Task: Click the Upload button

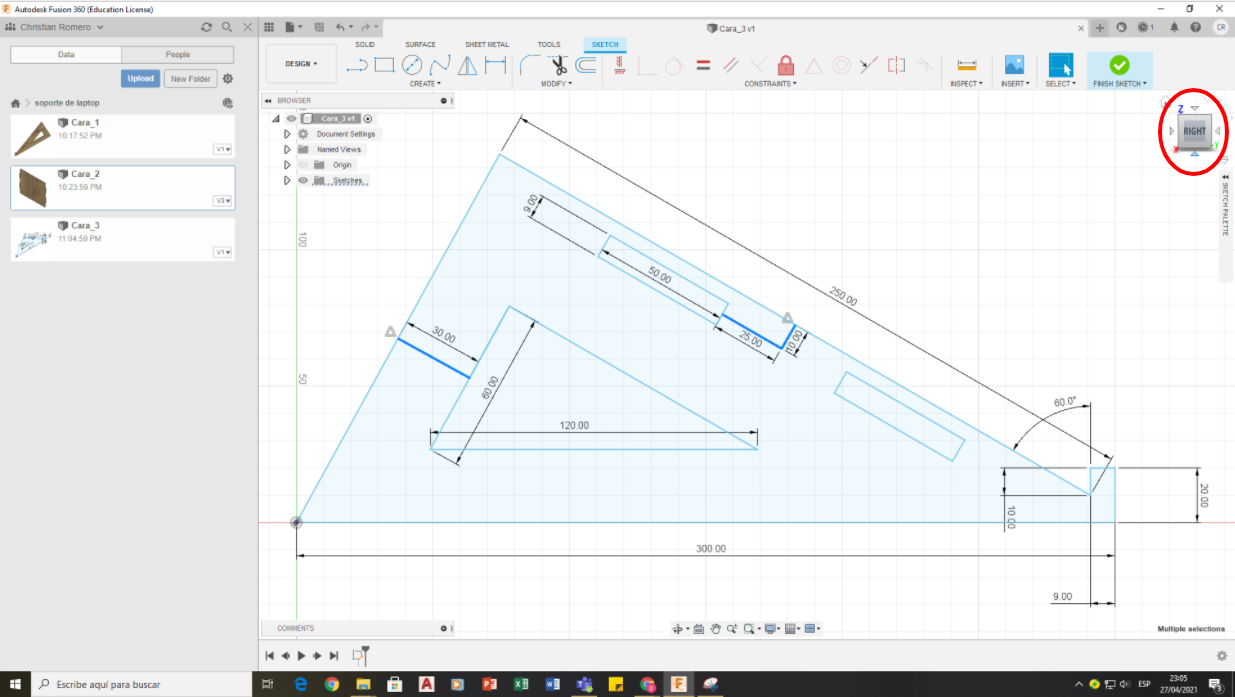Action: click(141, 78)
